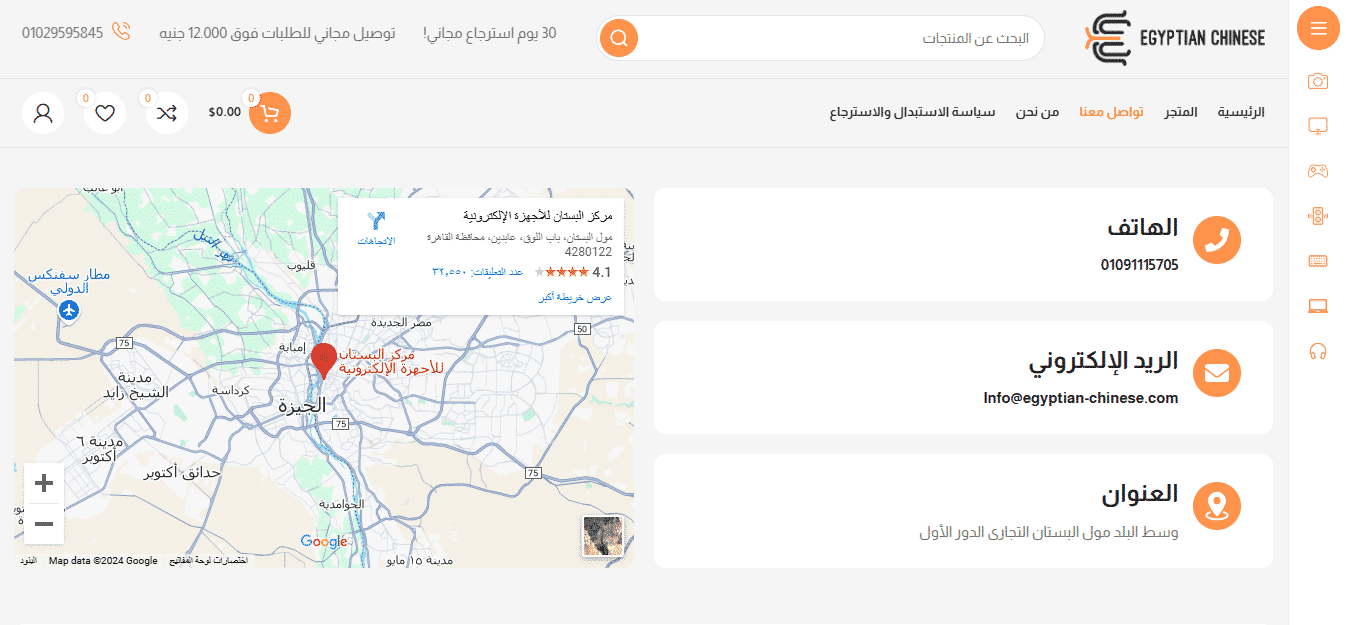Expand the orange hamburger menu
The height and width of the screenshot is (625, 1346).
(1318, 28)
